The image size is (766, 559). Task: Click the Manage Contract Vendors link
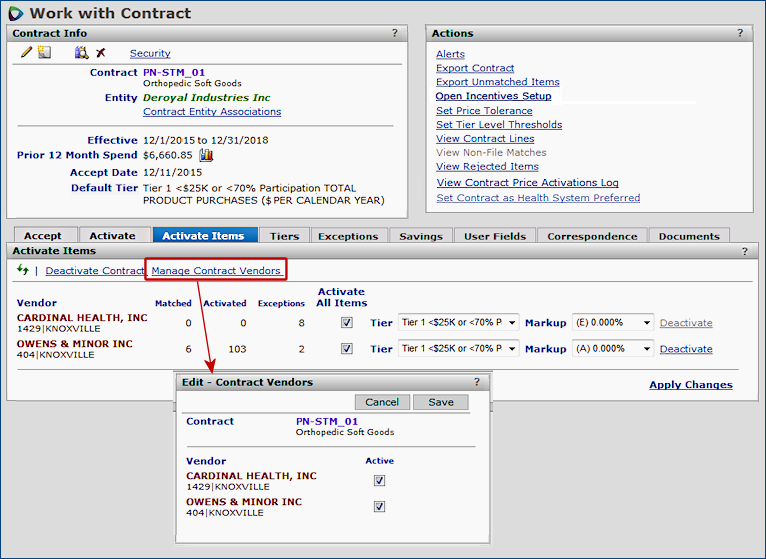[x=216, y=271]
